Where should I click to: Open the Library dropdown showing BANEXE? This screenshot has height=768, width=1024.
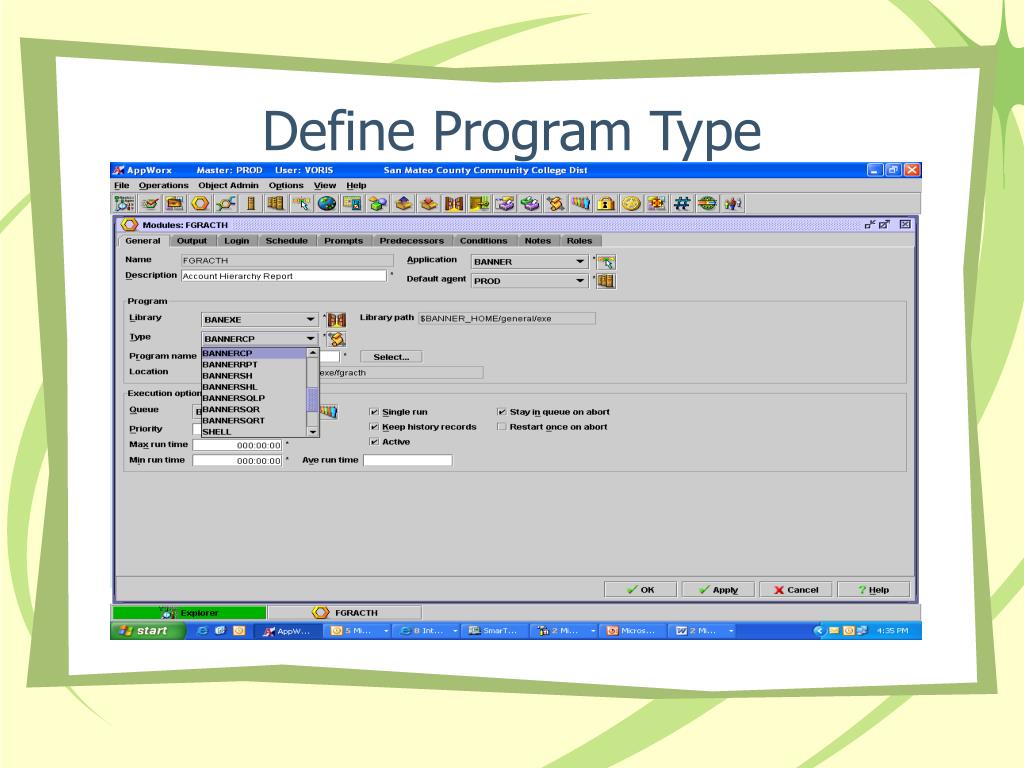pyautogui.click(x=260, y=320)
